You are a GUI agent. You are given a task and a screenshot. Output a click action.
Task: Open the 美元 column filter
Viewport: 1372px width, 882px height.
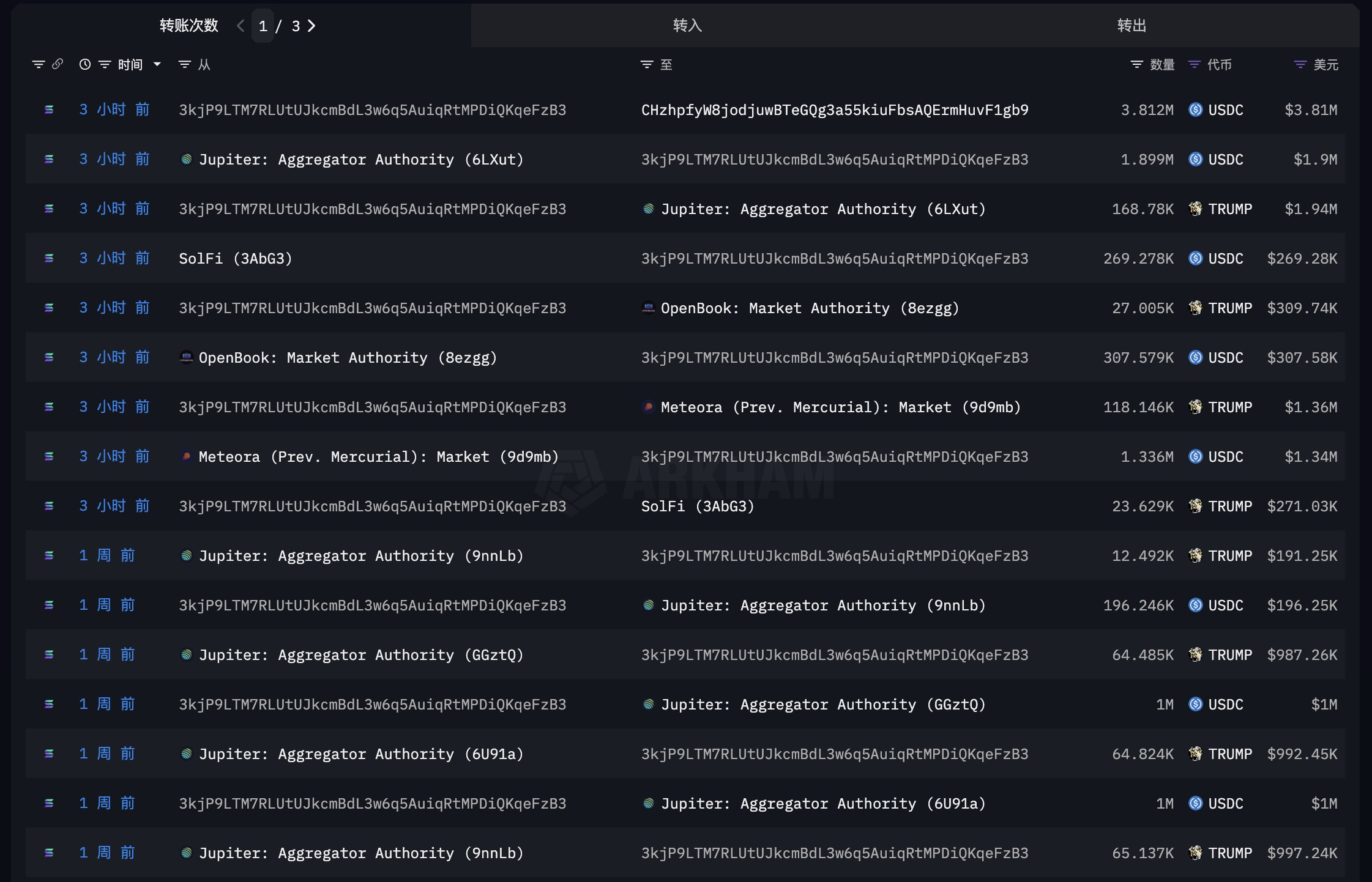[1300, 64]
